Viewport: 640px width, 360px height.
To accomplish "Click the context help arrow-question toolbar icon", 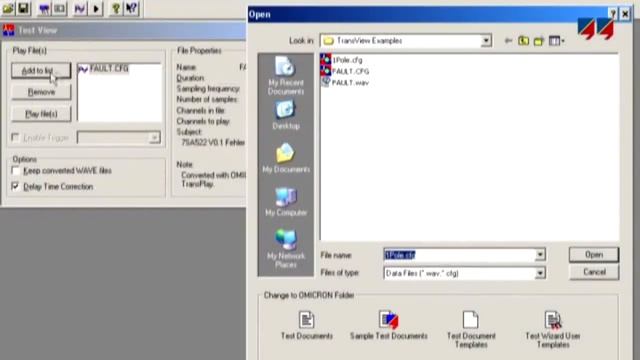I will [x=131, y=9].
